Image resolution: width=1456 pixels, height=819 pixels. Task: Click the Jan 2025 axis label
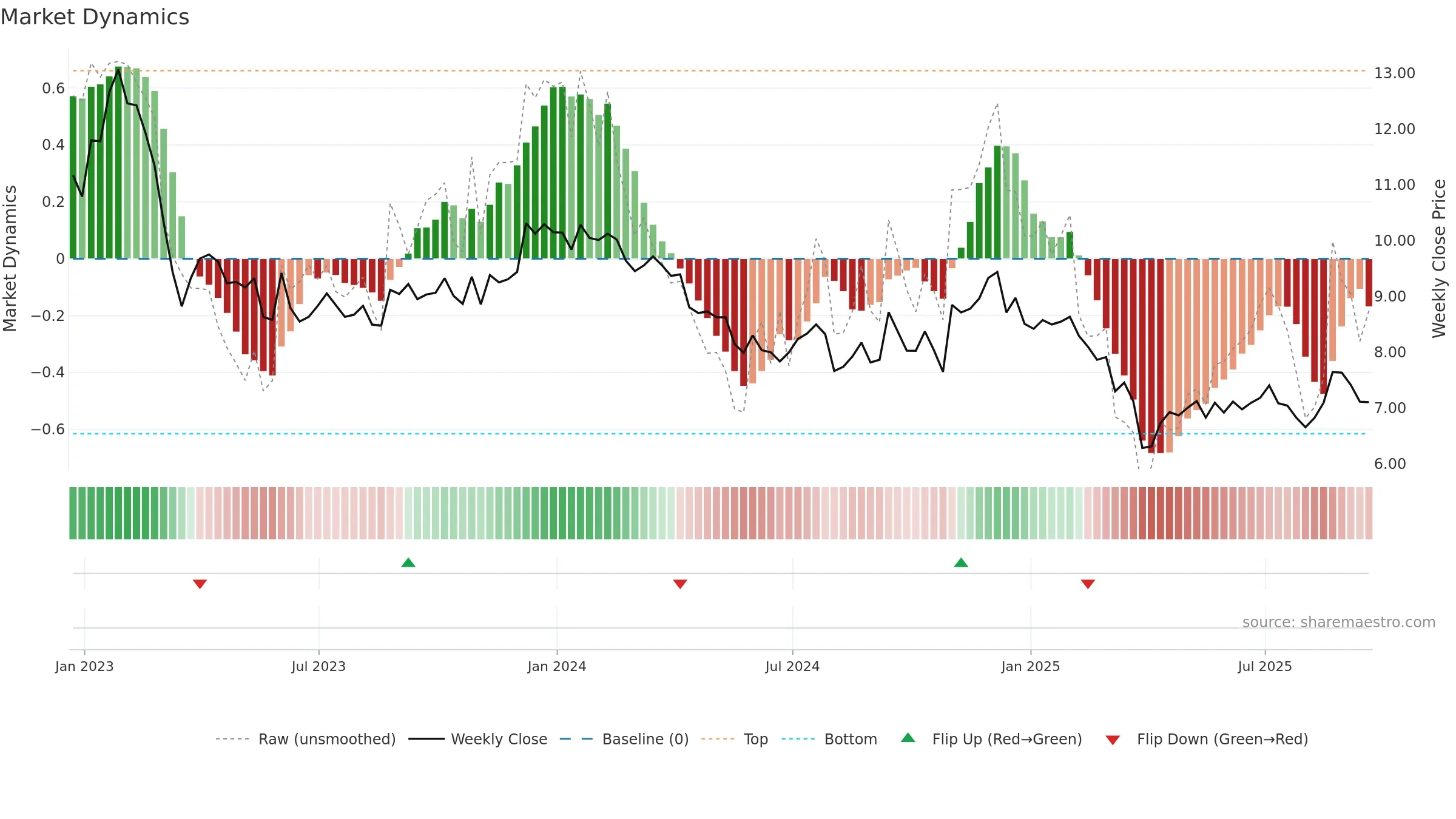click(1031, 666)
